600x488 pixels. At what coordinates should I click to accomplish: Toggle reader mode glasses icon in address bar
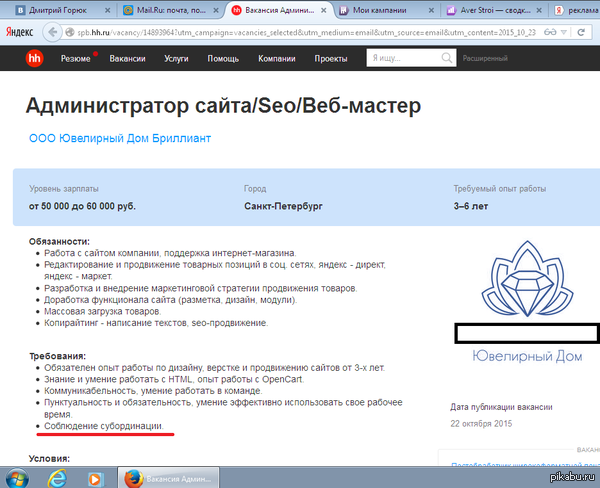click(550, 32)
